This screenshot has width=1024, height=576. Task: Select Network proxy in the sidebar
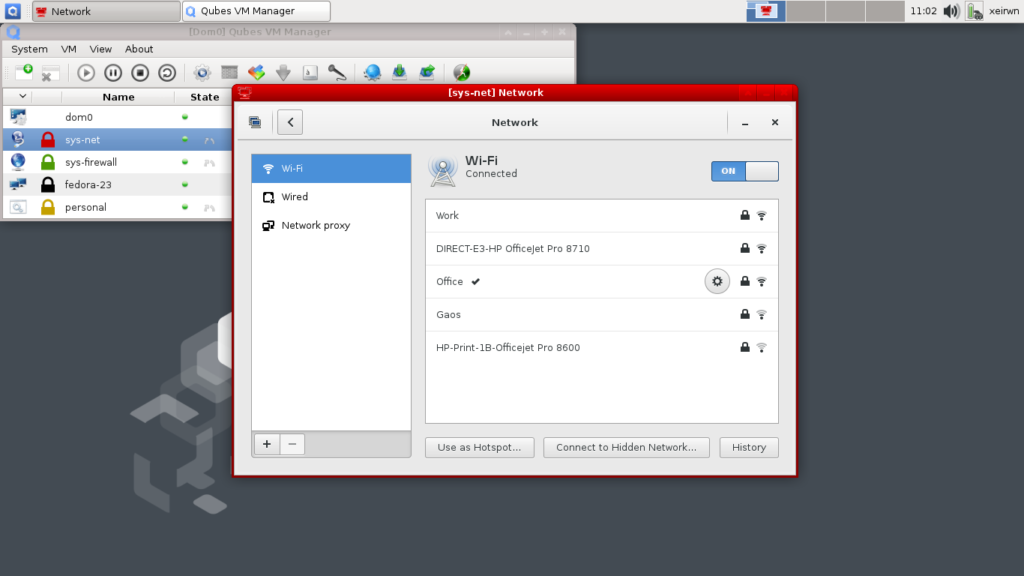pyautogui.click(x=331, y=225)
